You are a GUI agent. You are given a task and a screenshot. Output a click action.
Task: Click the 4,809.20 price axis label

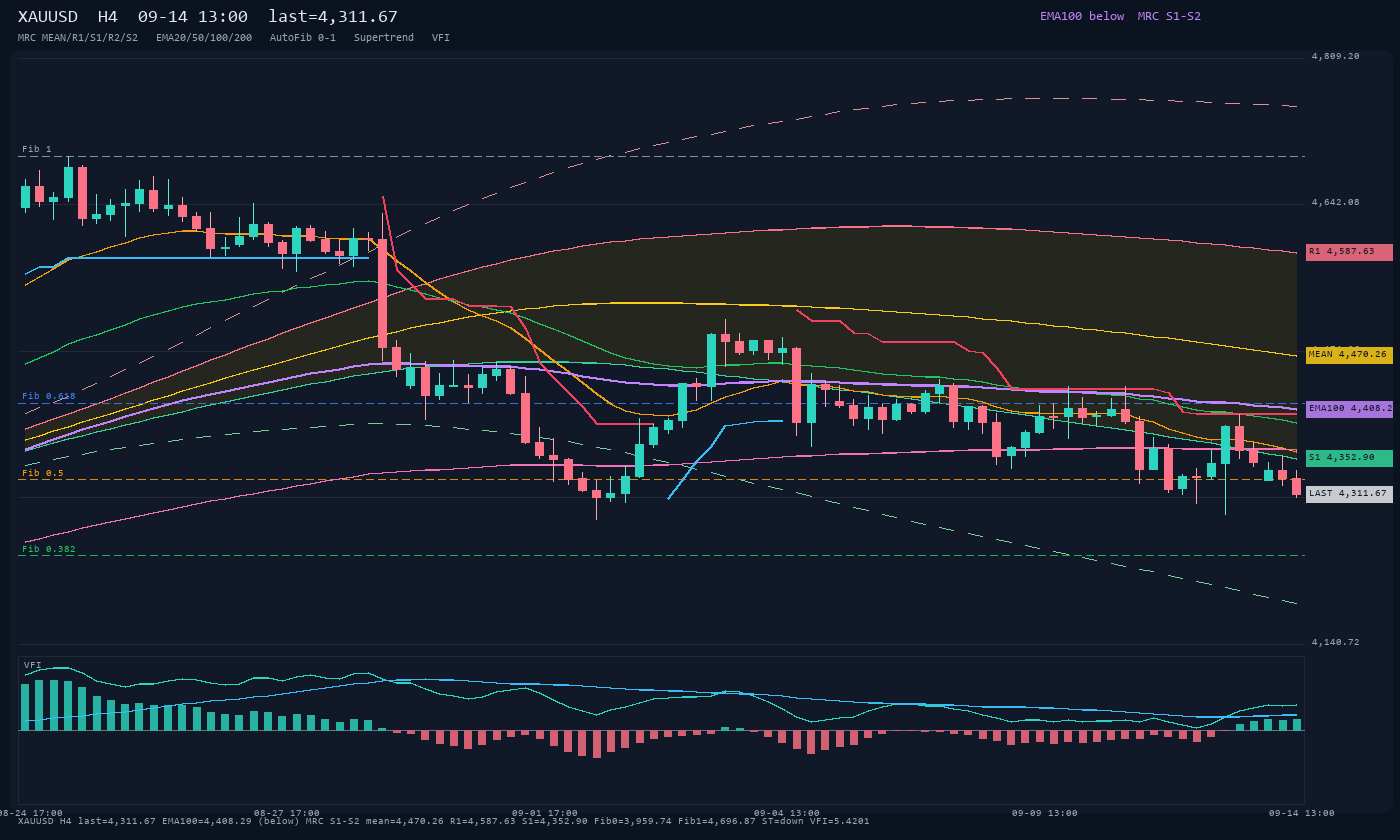pyautogui.click(x=1336, y=56)
